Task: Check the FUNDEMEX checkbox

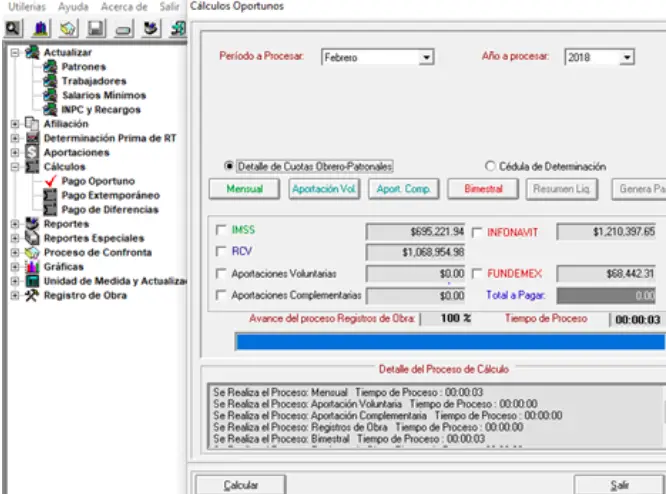Action: (477, 273)
